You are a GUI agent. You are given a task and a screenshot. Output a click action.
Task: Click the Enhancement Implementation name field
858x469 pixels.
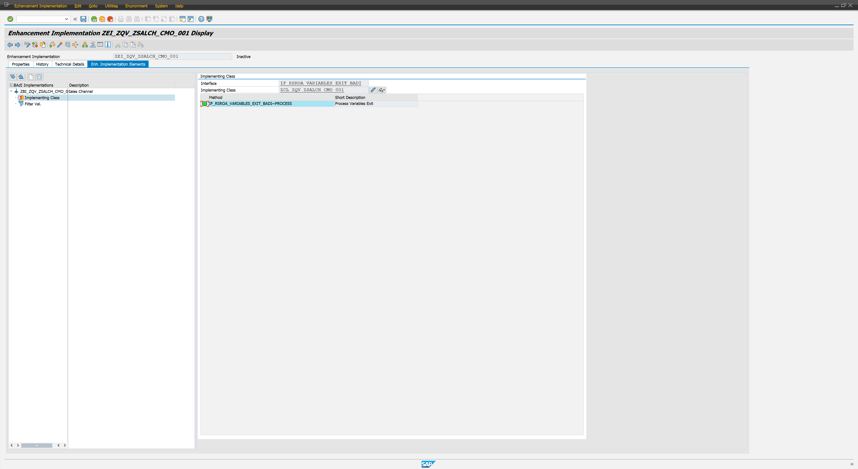pos(172,56)
